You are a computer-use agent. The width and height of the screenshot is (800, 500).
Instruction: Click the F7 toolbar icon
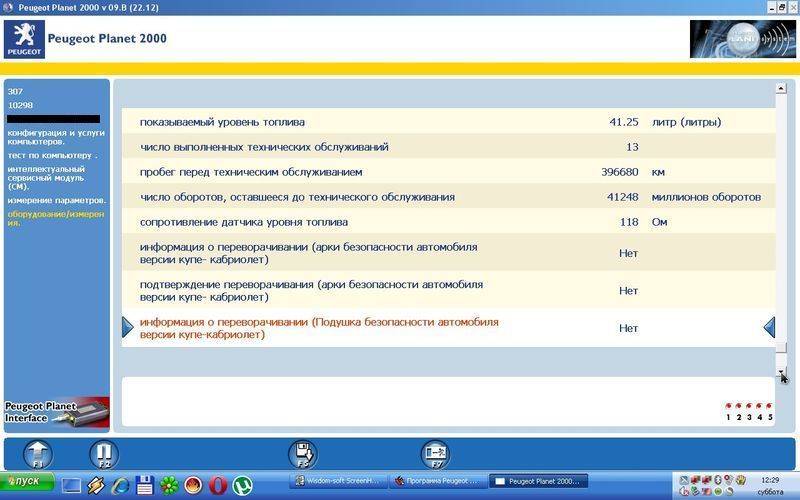(435, 454)
